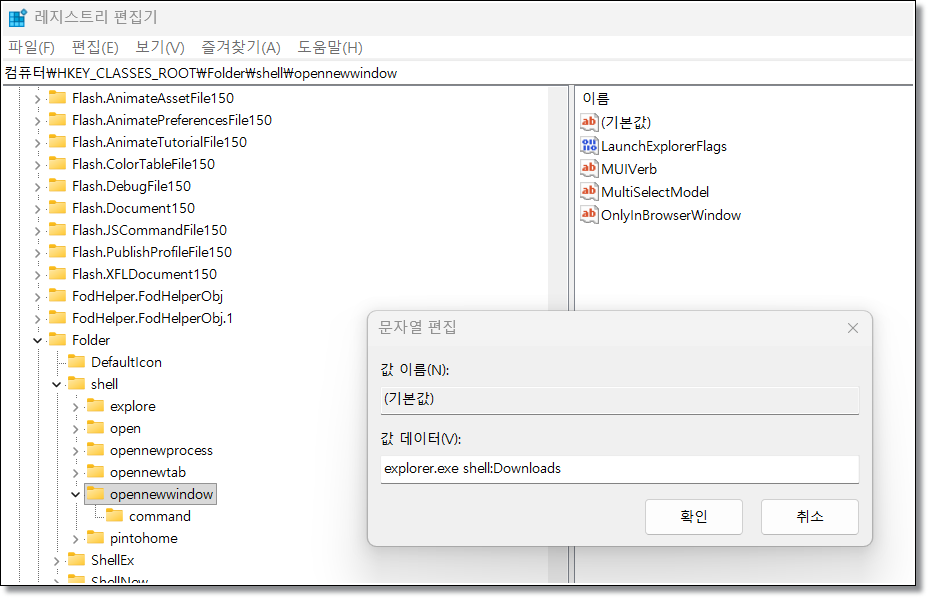Click the pintohome key folder icon
The width and height of the screenshot is (928, 613).
pos(95,538)
